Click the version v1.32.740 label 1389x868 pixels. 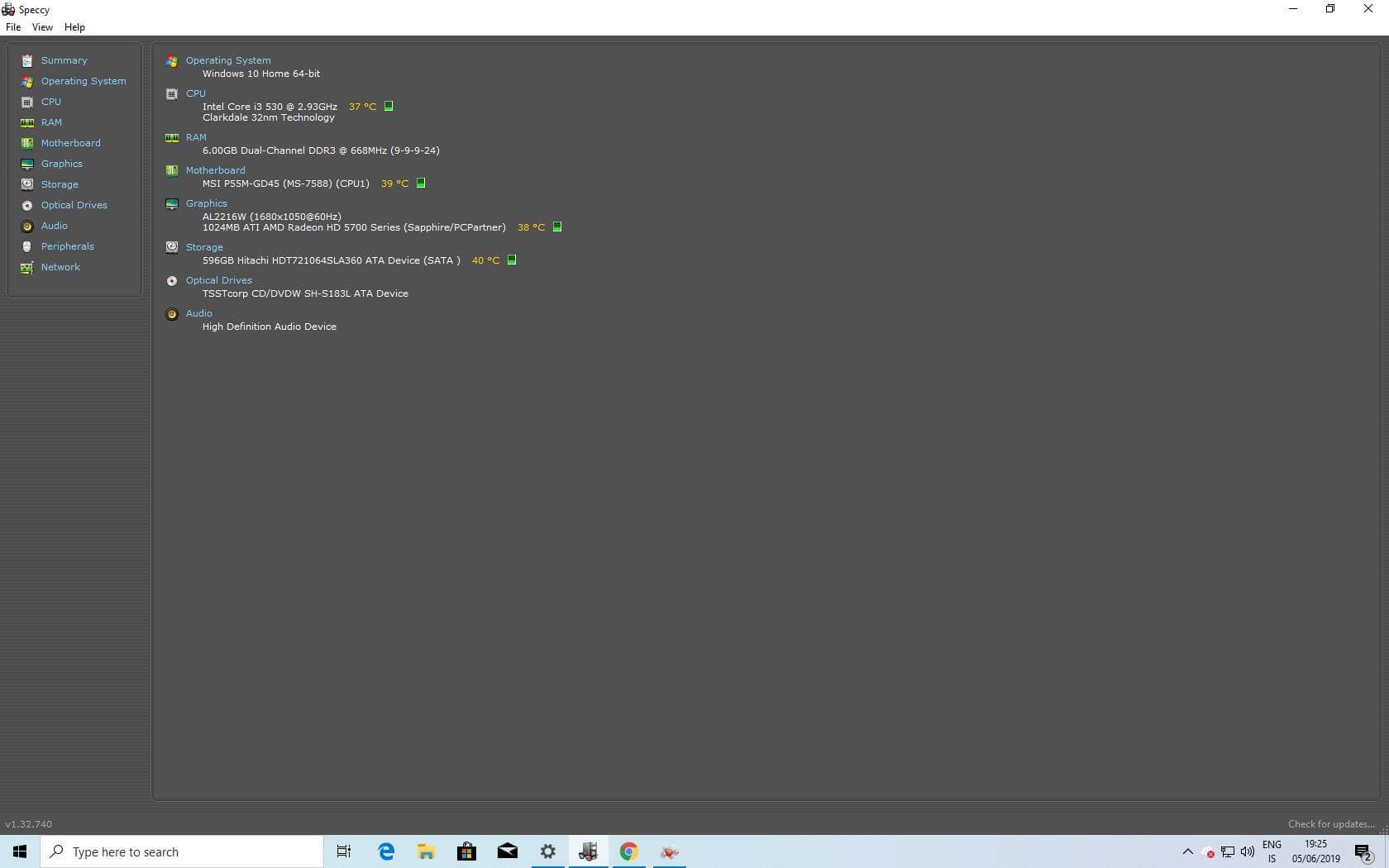click(29, 824)
